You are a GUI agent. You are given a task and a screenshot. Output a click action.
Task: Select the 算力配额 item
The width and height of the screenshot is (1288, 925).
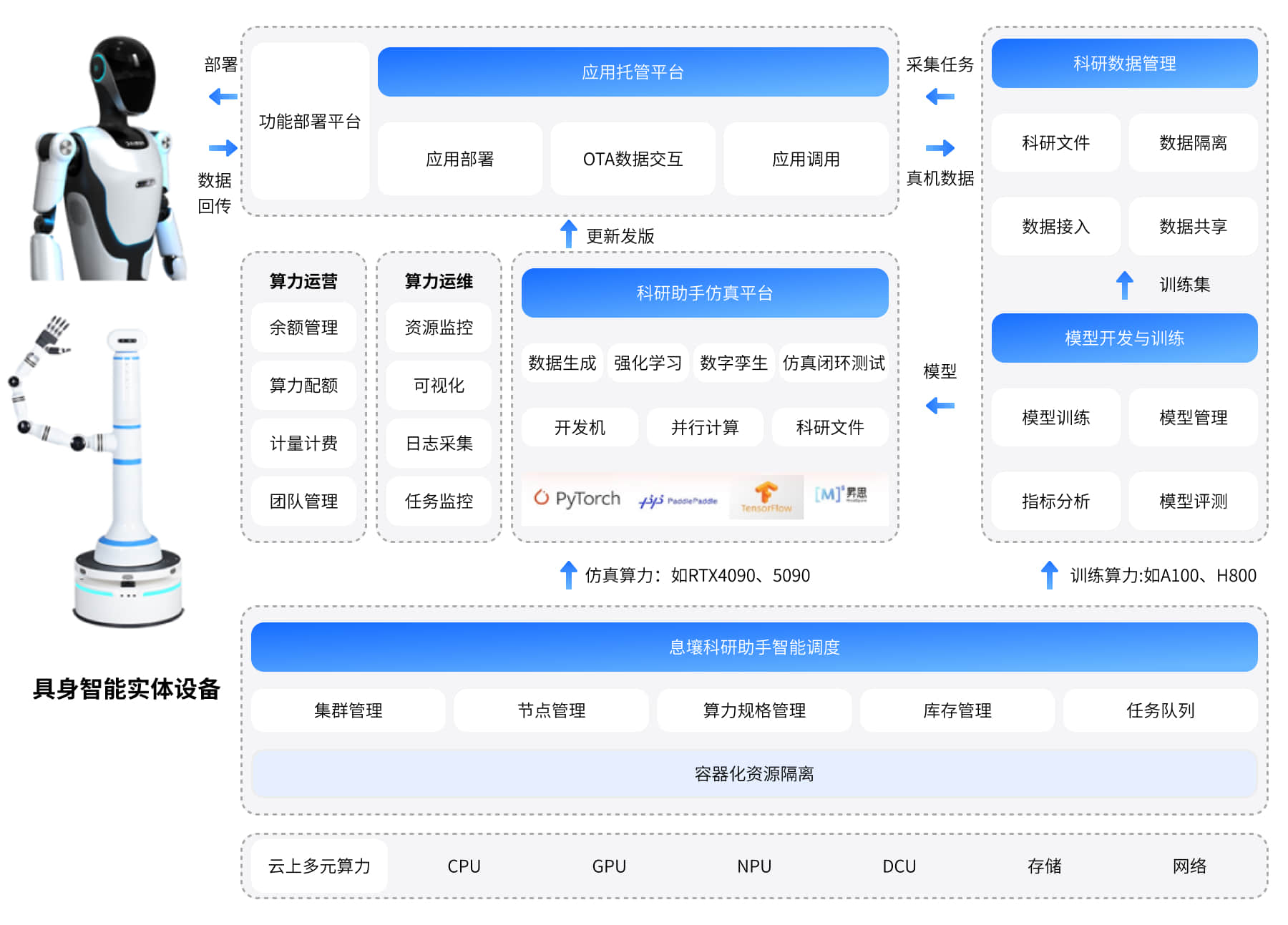coord(303,385)
